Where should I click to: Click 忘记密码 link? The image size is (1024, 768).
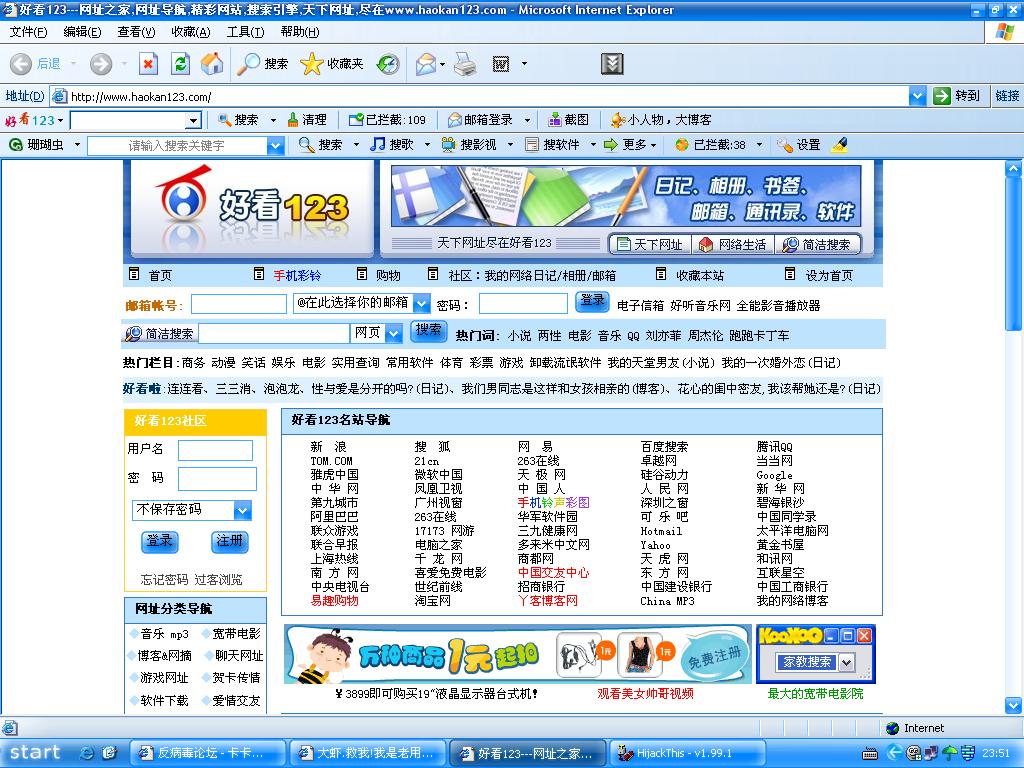coord(164,579)
